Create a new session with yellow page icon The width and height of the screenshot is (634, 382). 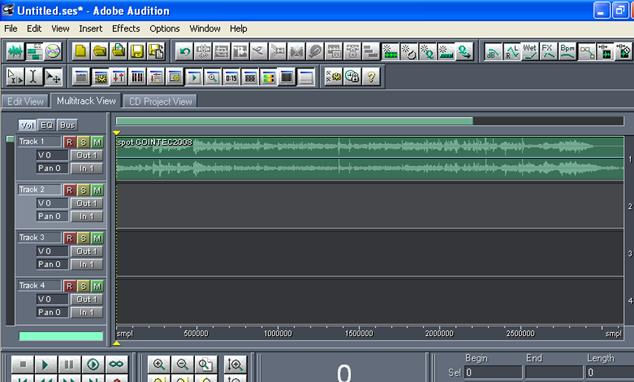pos(81,51)
